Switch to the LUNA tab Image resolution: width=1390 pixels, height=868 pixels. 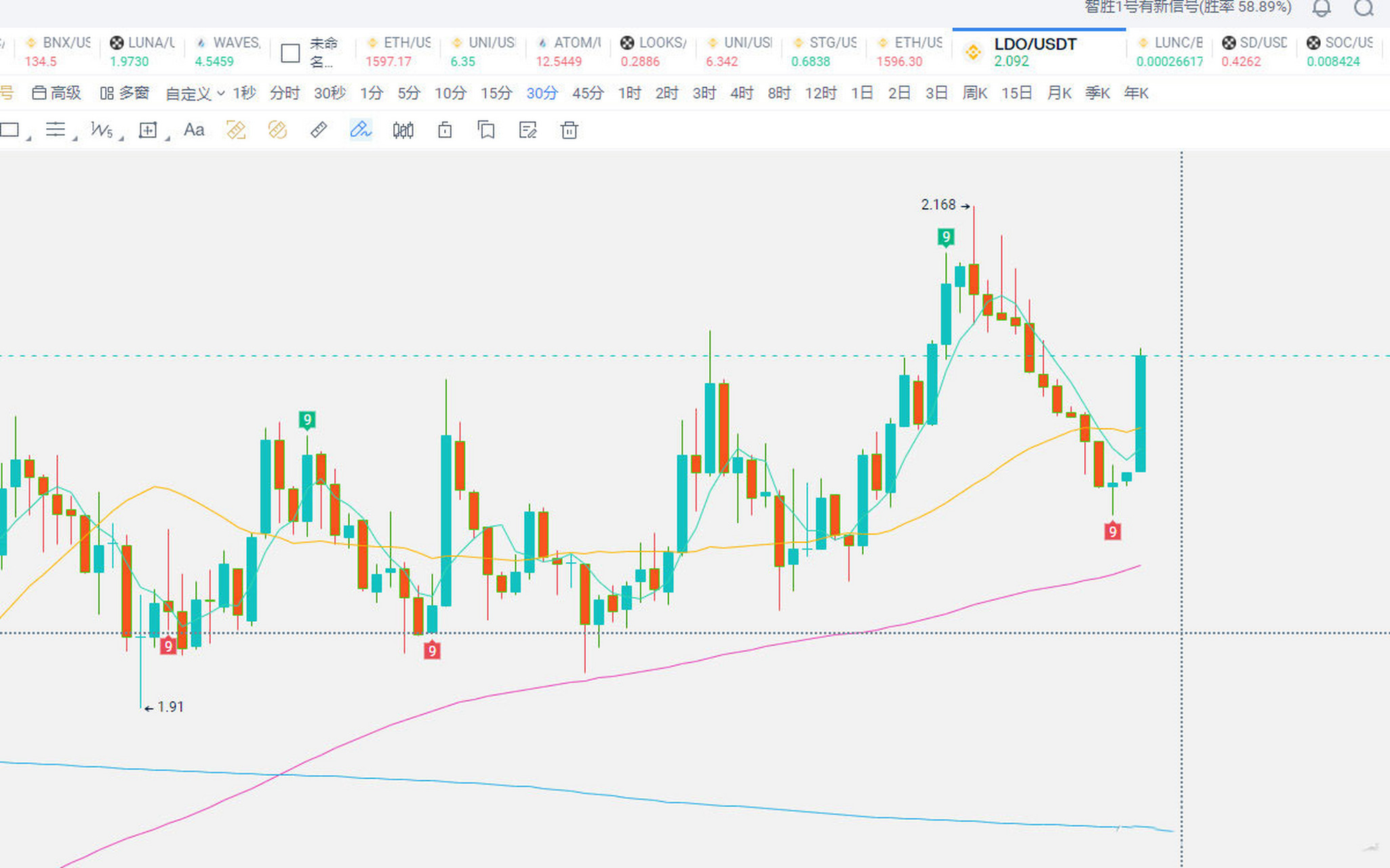142,52
